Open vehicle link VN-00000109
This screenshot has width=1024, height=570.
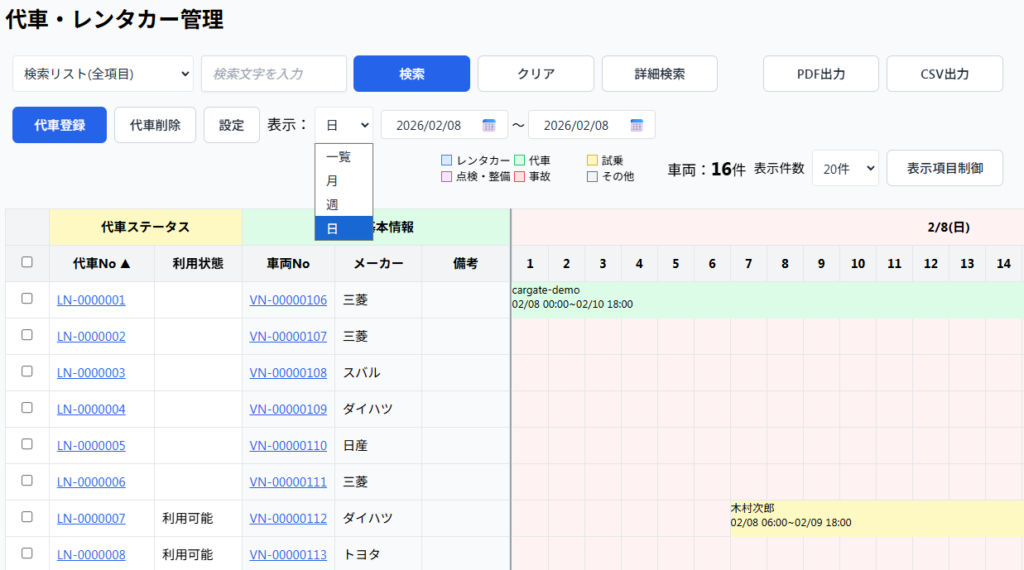click(288, 409)
